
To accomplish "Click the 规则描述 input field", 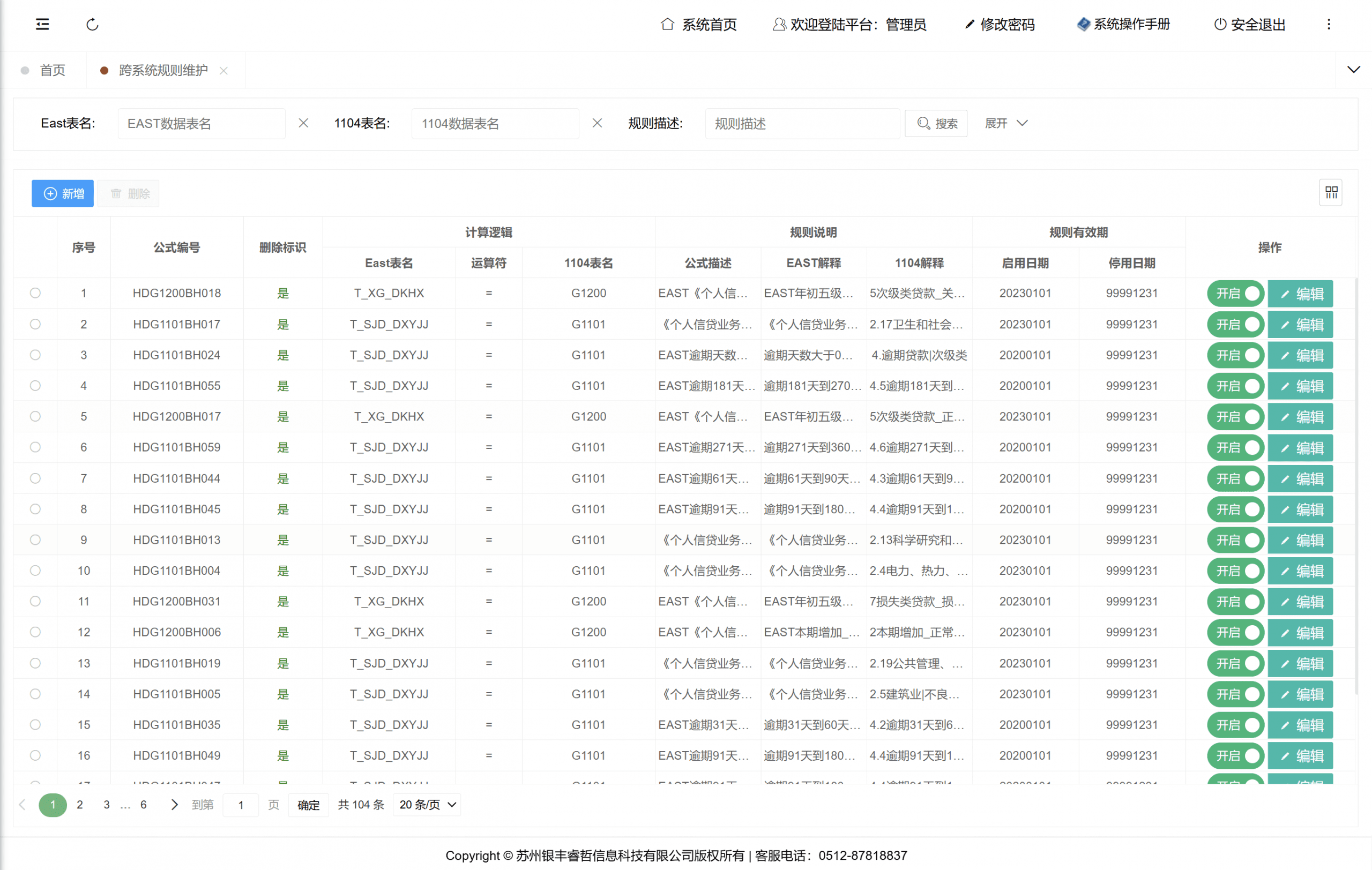I will [802, 124].
